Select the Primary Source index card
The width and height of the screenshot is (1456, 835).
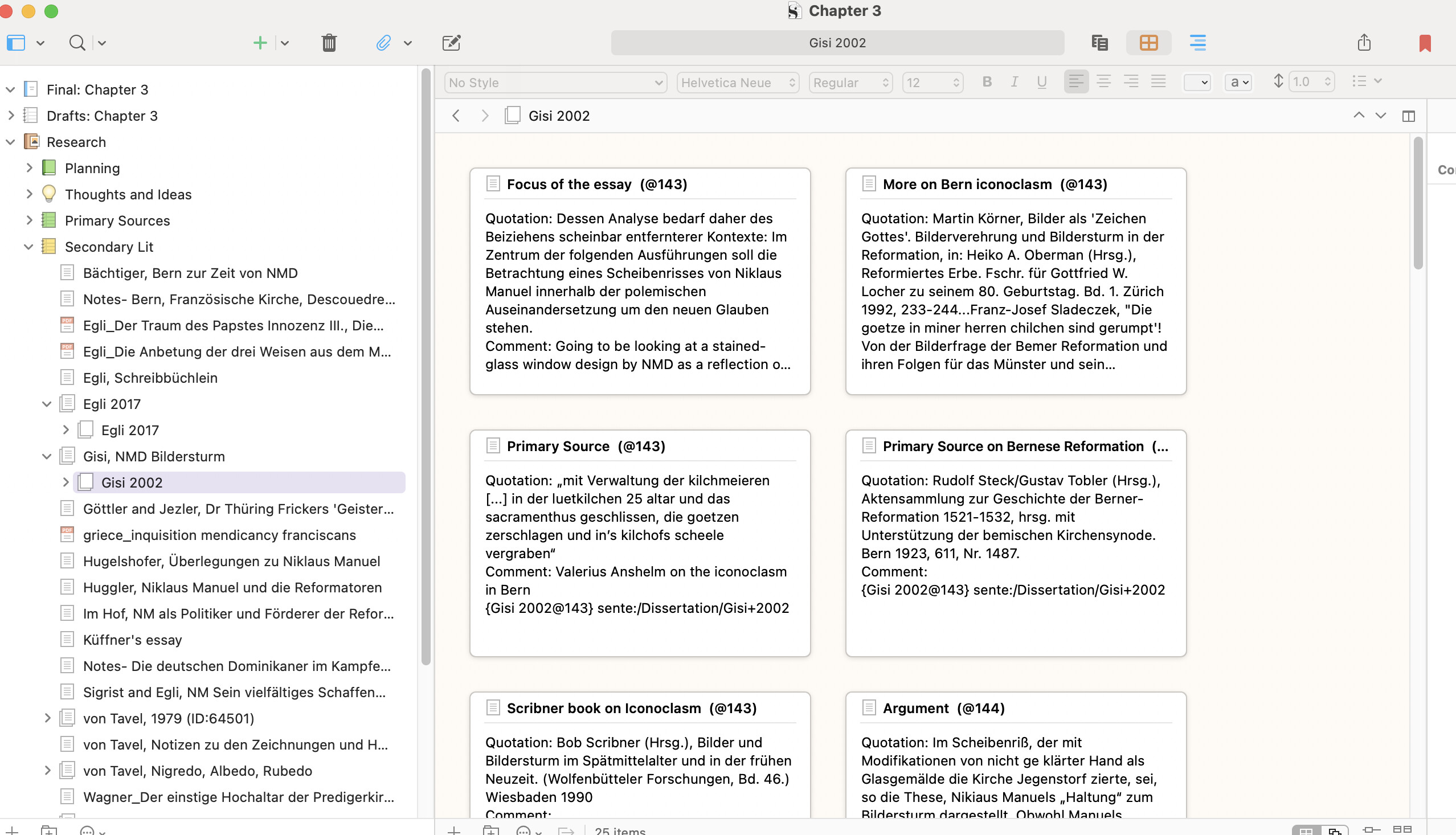[639, 542]
